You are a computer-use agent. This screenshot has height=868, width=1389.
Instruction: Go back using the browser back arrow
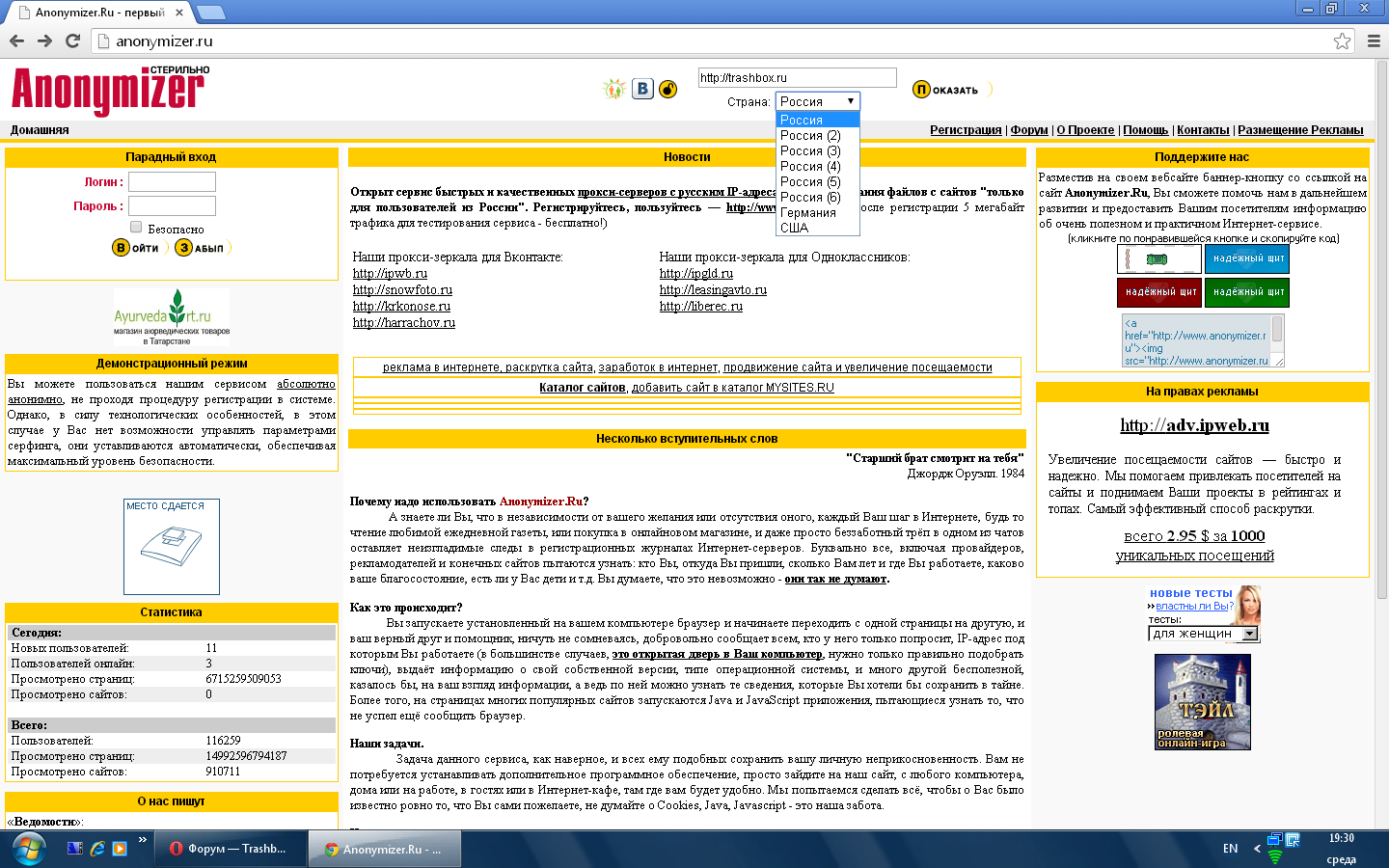point(16,41)
